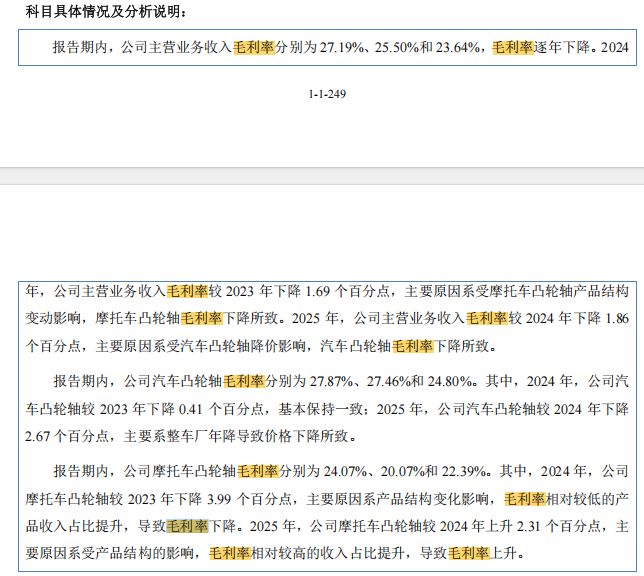The width and height of the screenshot is (644, 576).
Task: Select the figure 0.41 个百分点
Action: [x=221, y=409]
